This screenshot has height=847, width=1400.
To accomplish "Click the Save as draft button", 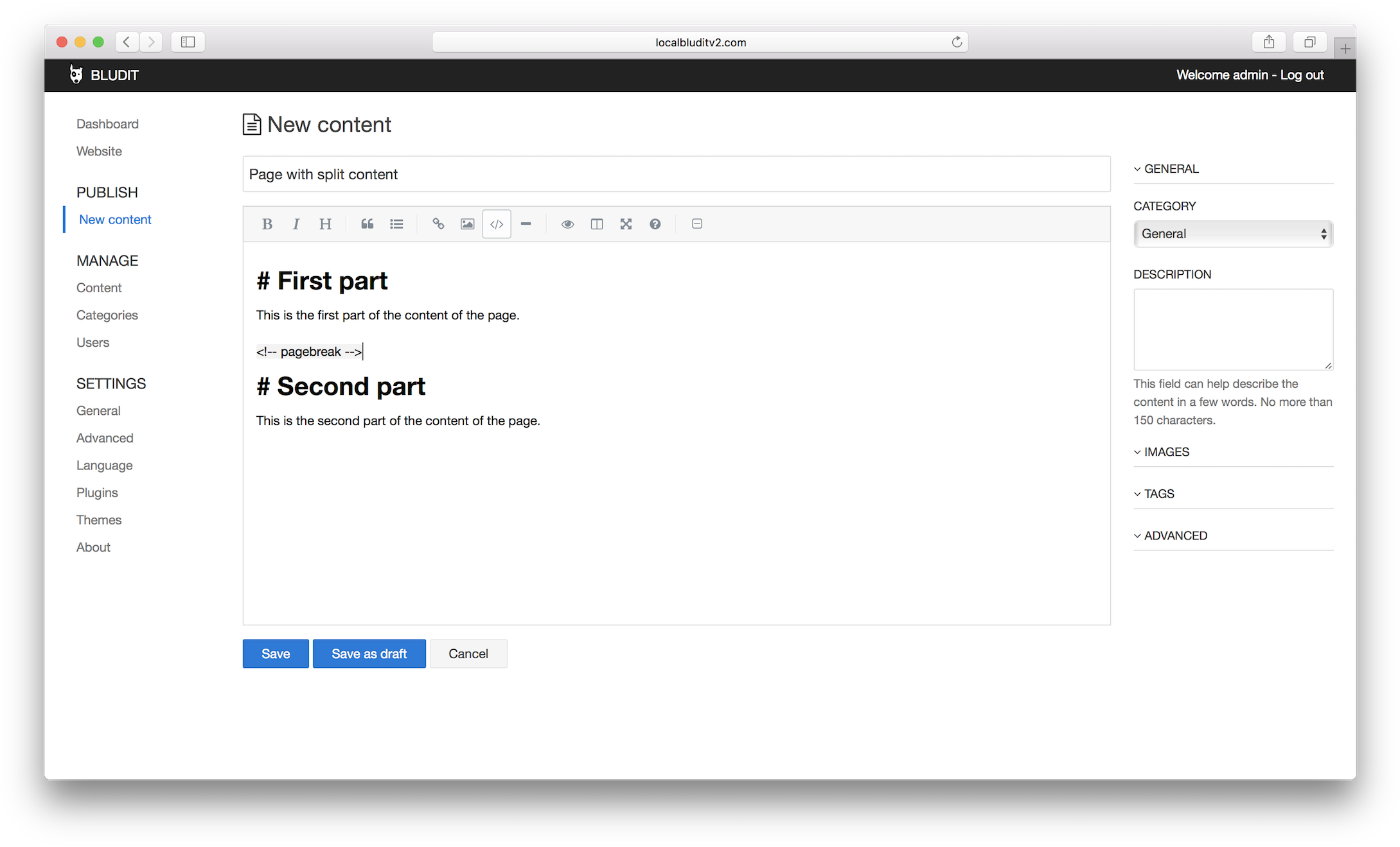I will (369, 653).
